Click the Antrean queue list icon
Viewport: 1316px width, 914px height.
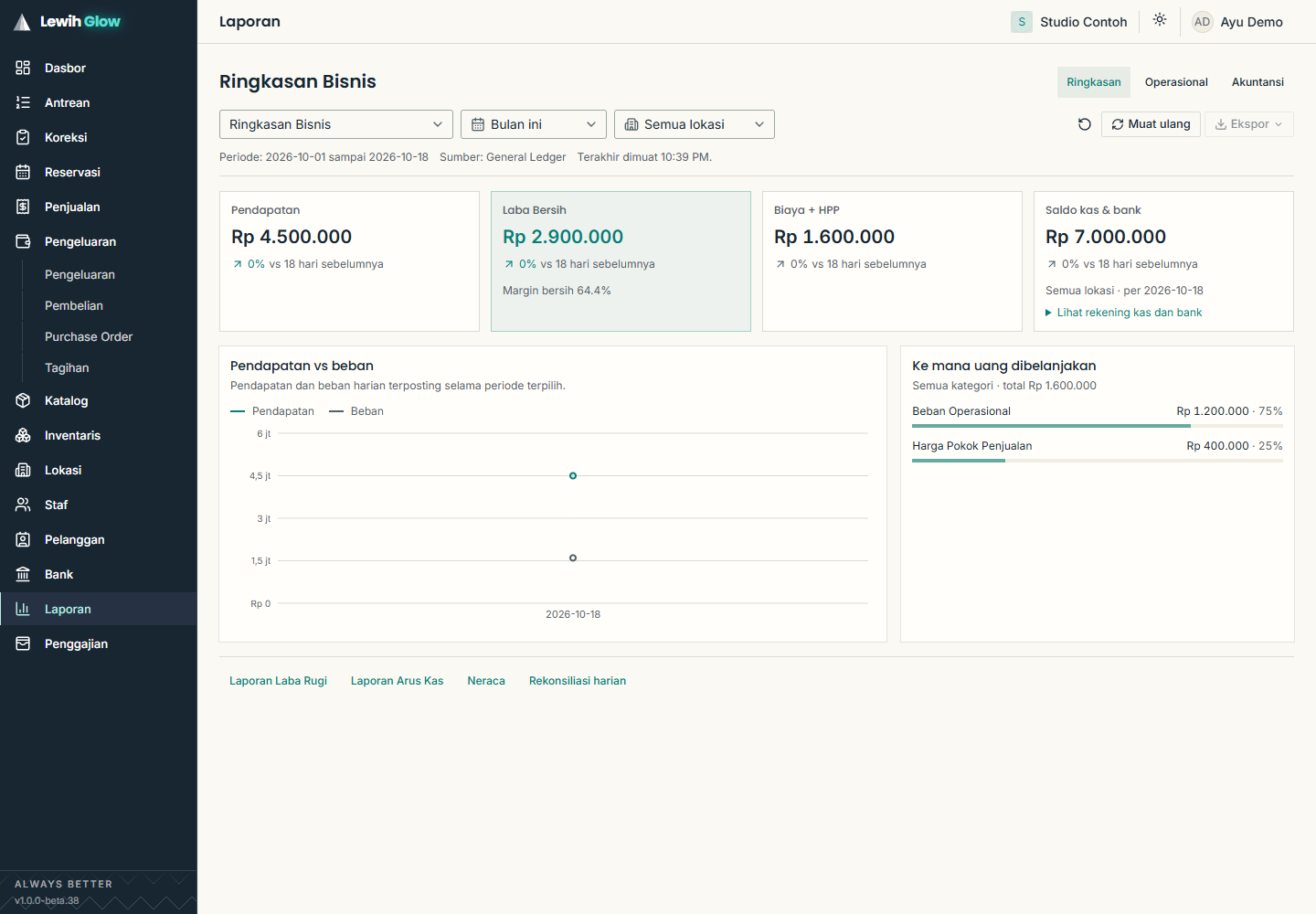click(23, 102)
